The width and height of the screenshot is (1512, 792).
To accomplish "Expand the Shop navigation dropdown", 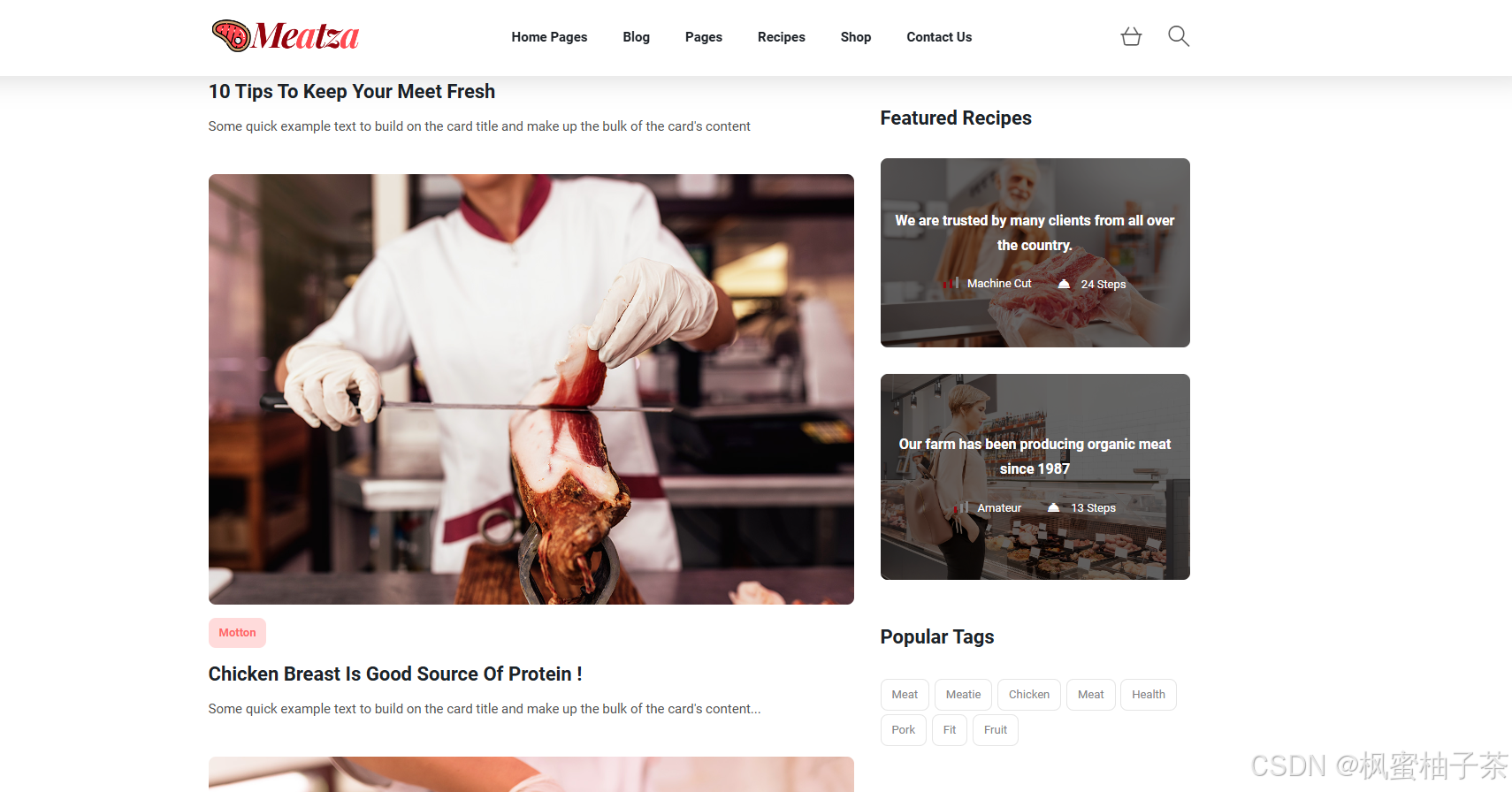I will tap(856, 37).
